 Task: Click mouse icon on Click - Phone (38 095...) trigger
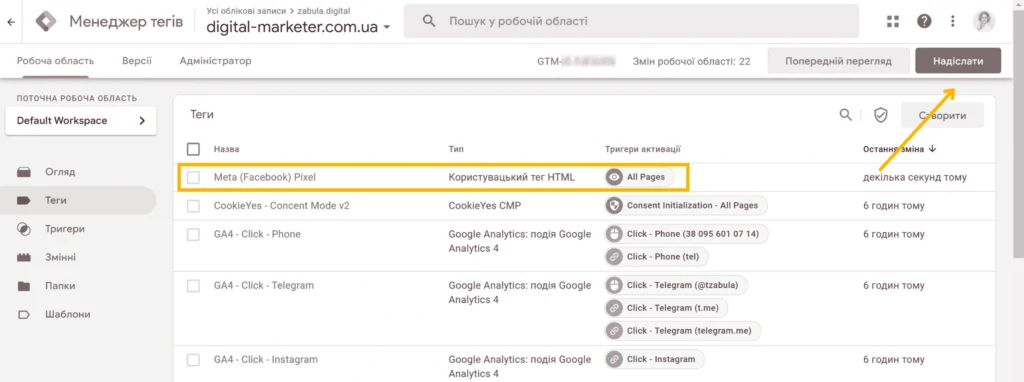[614, 234]
